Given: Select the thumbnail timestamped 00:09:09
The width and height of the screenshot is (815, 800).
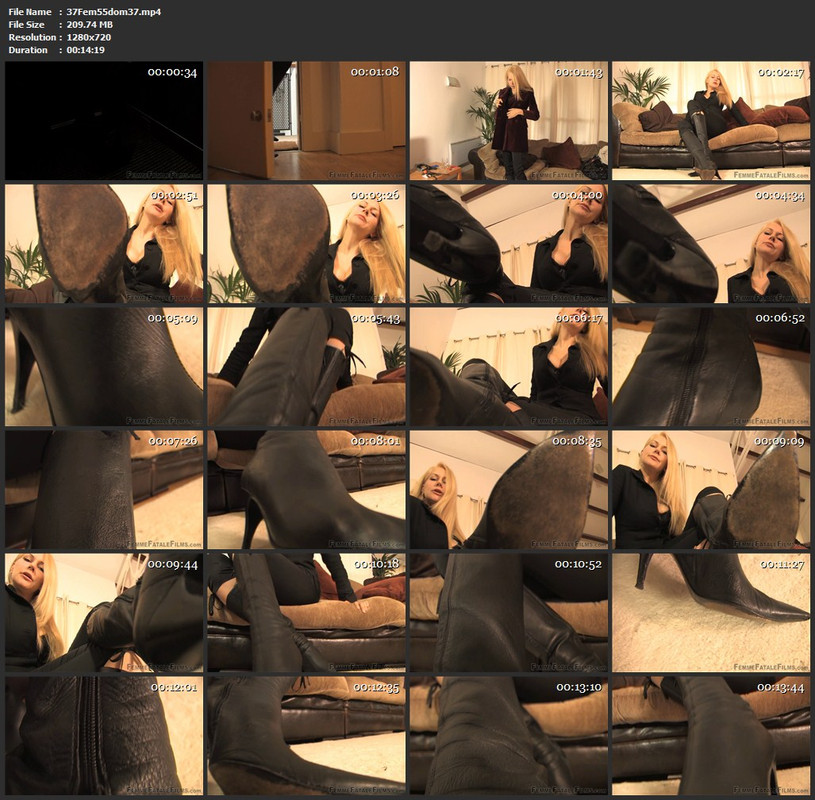Looking at the screenshot, I should tap(711, 490).
